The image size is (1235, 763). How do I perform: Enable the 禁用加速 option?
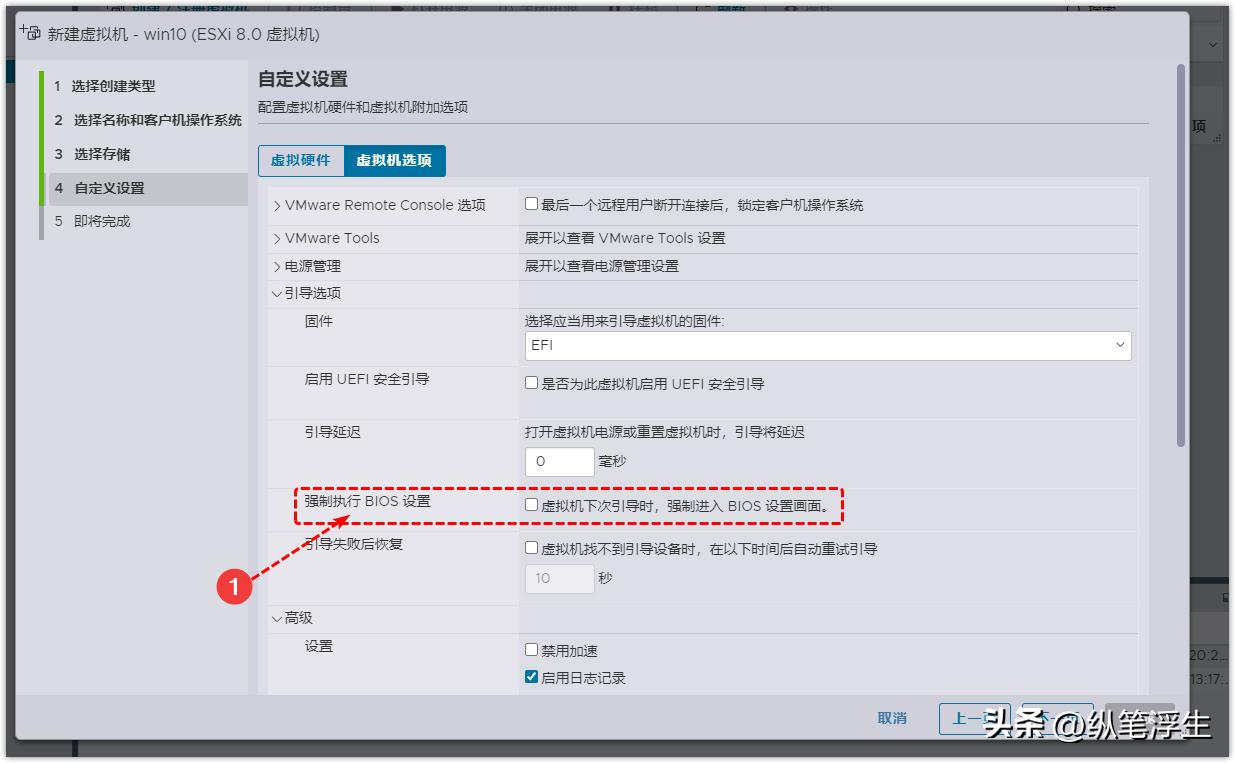530,649
